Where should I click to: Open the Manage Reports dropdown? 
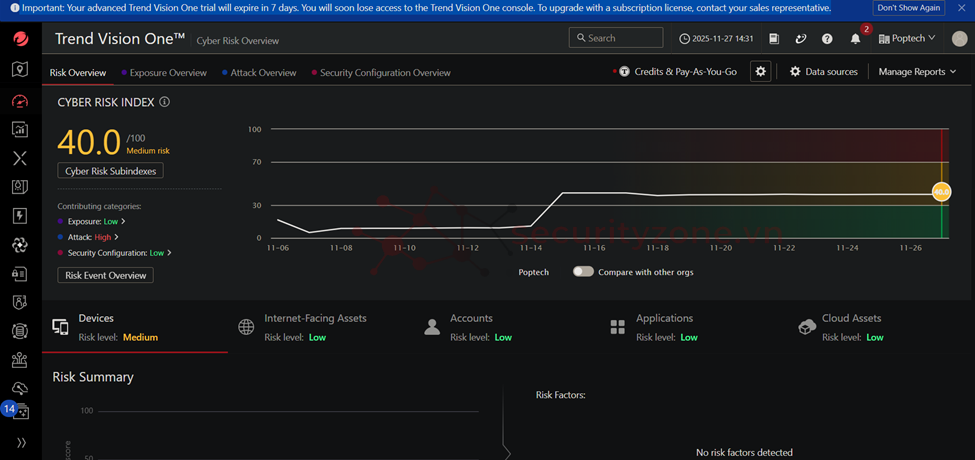click(917, 72)
